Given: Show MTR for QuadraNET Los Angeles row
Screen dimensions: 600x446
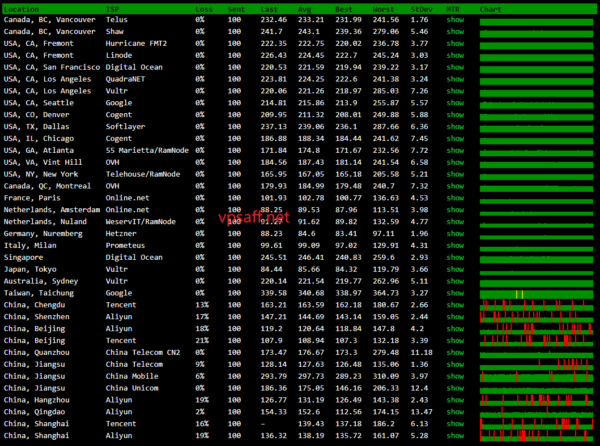Looking at the screenshot, I should [x=455, y=79].
